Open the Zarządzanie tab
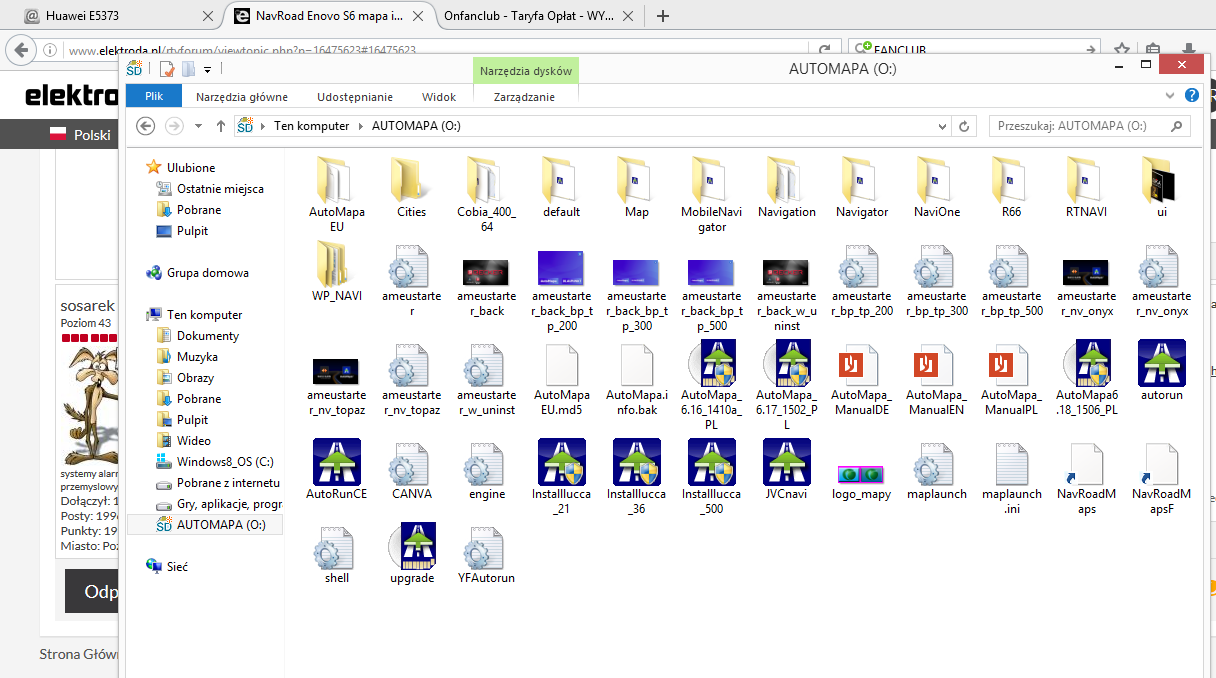Image resolution: width=1216 pixels, height=678 pixels. [x=526, y=97]
